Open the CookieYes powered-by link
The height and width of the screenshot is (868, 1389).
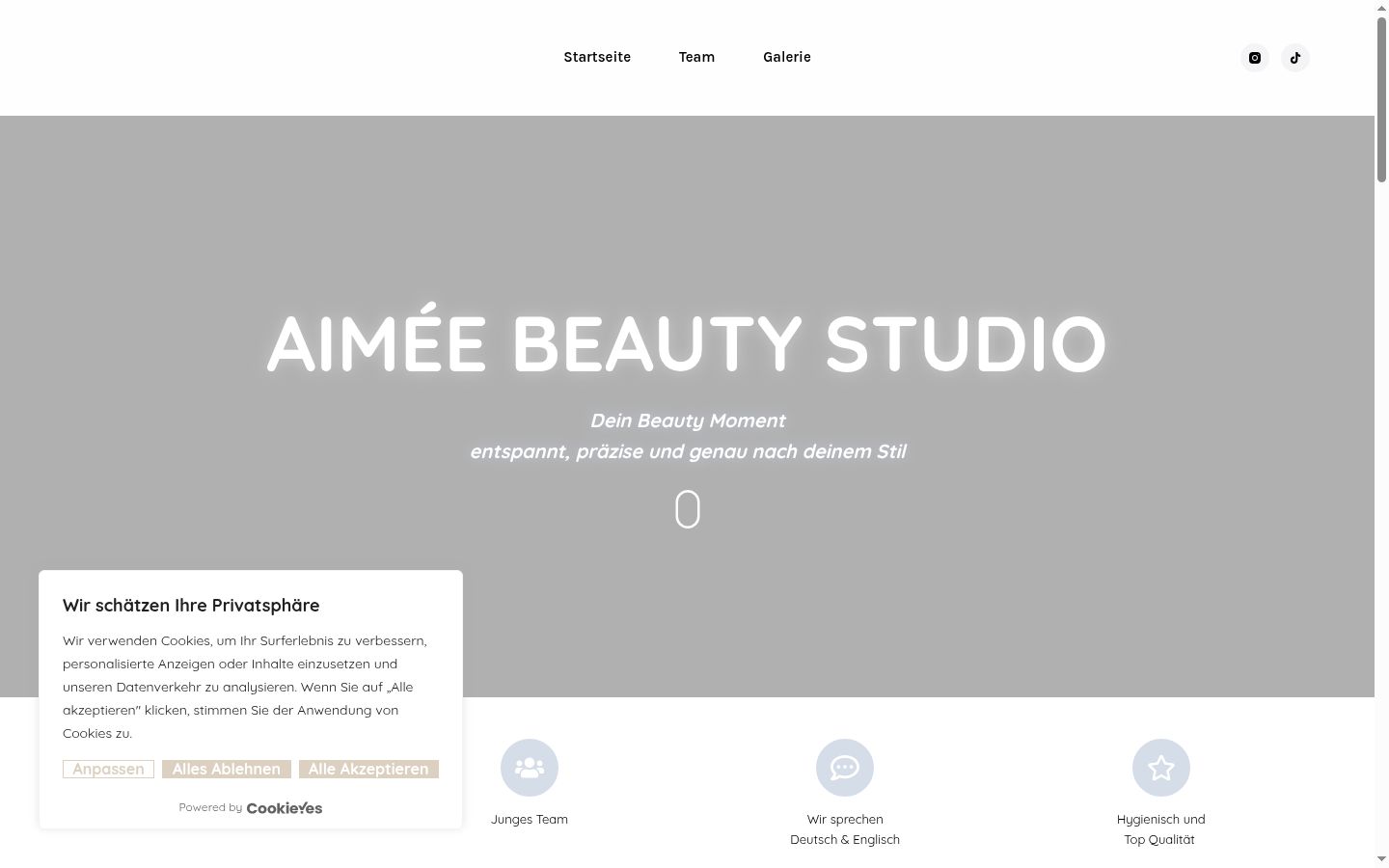pyautogui.click(x=285, y=808)
